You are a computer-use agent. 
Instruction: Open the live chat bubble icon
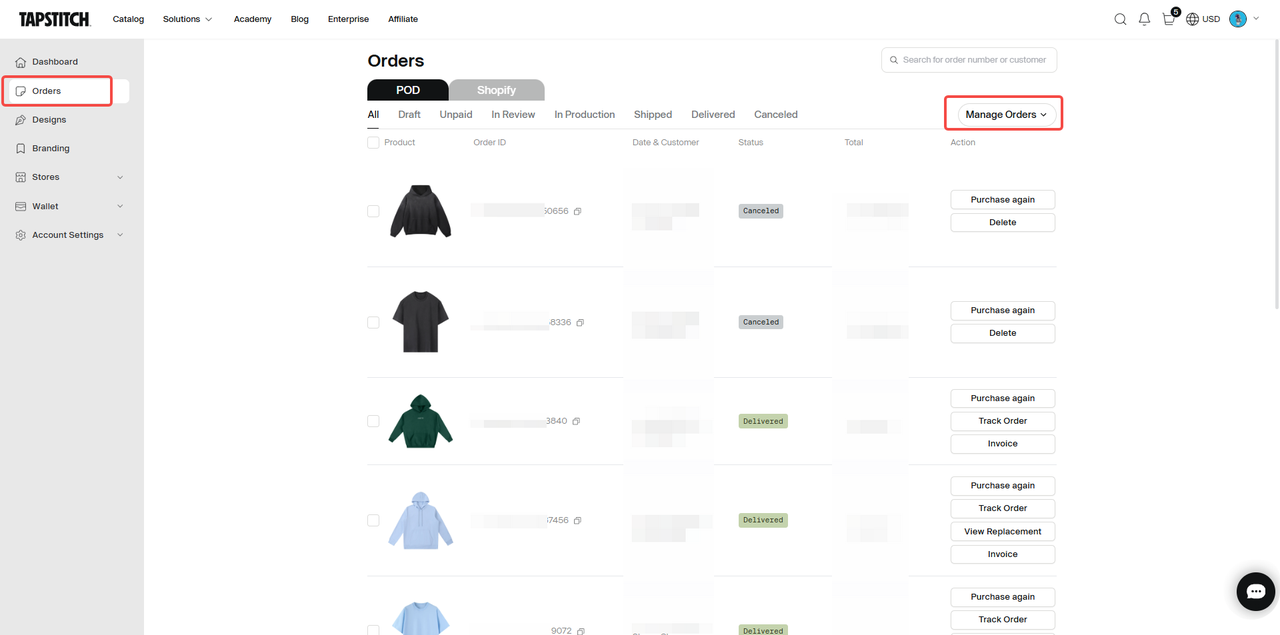tap(1255, 591)
